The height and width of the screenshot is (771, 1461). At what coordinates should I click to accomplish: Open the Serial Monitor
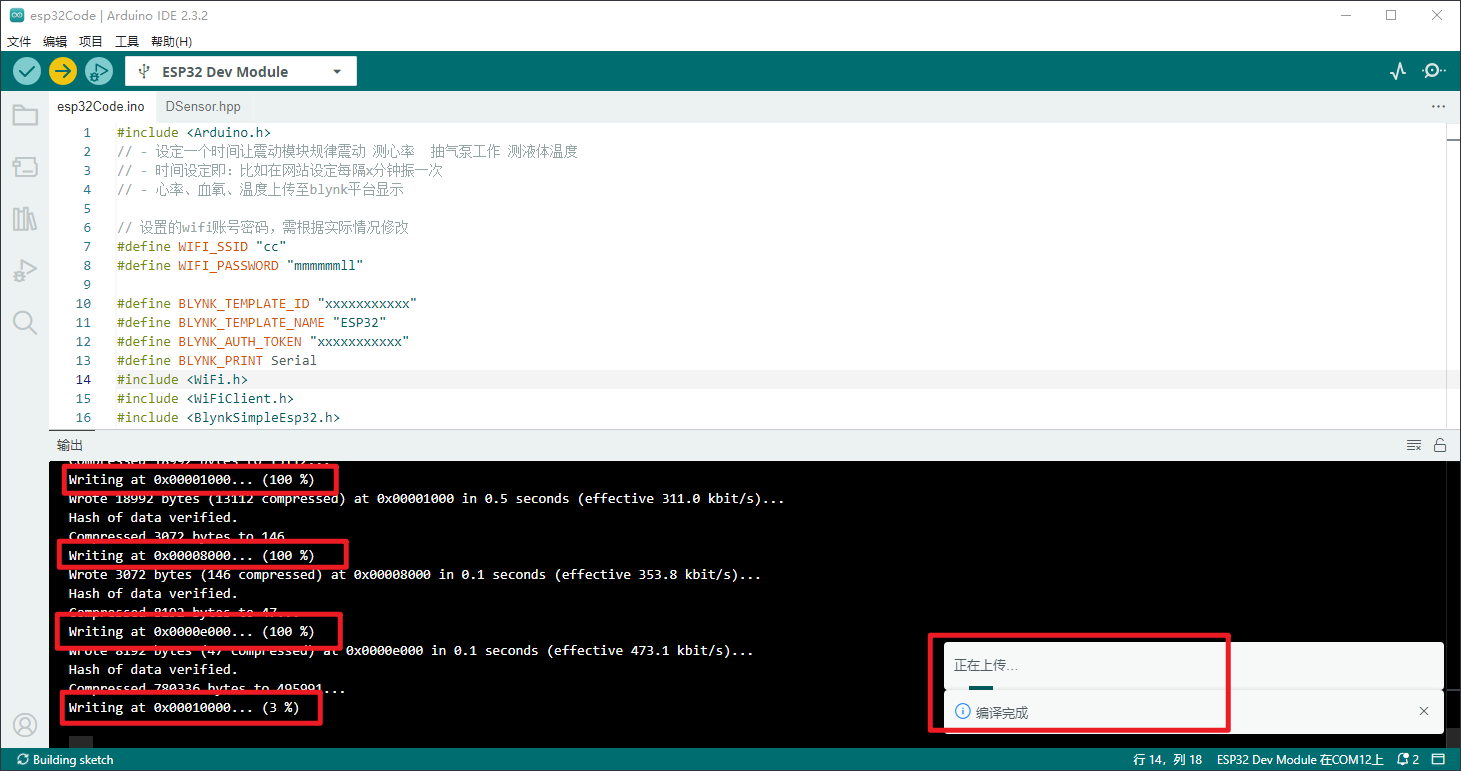pyautogui.click(x=1434, y=71)
